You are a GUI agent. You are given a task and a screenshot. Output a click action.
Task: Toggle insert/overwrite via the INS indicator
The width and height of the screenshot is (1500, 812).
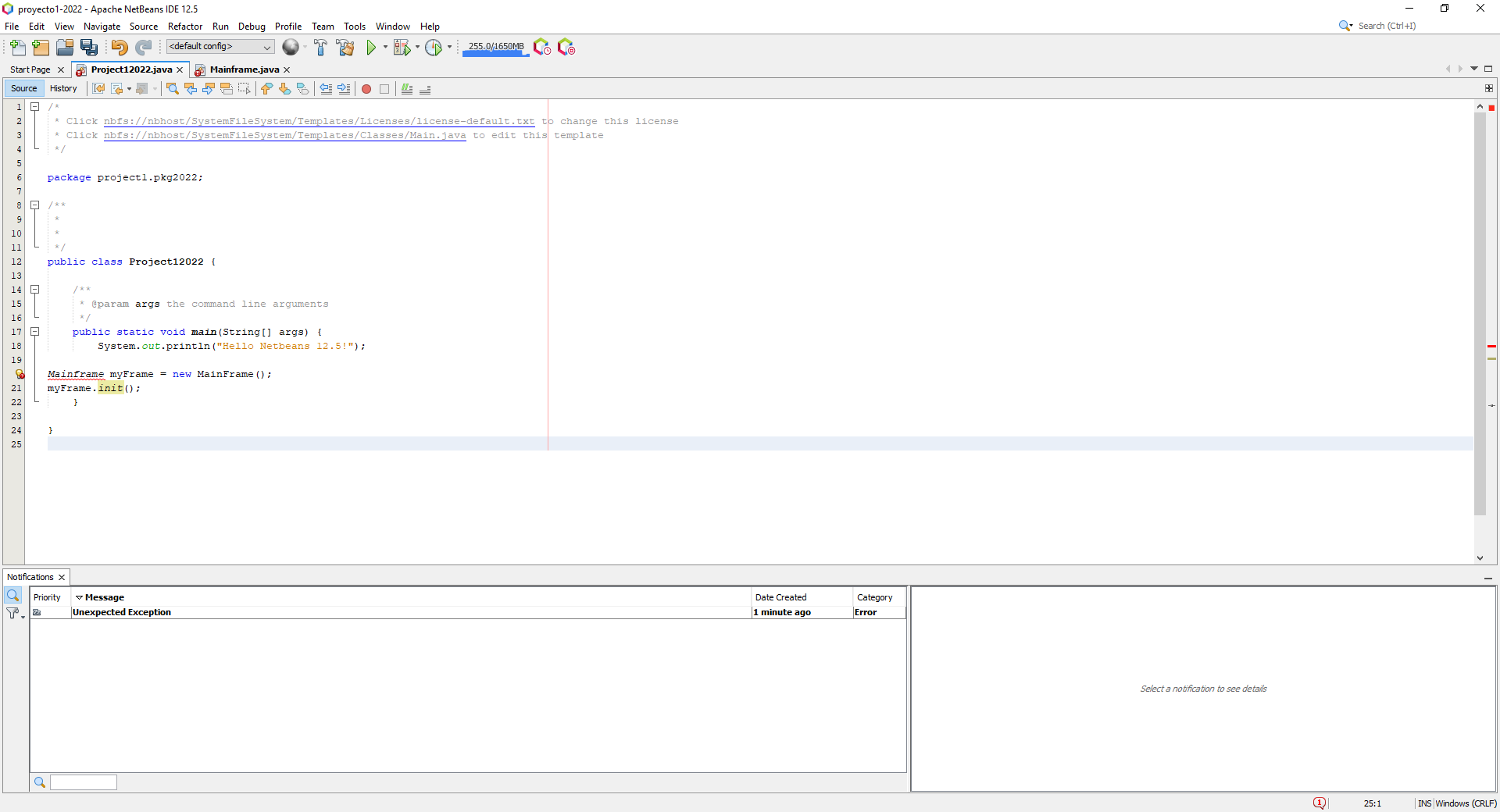[x=1425, y=803]
